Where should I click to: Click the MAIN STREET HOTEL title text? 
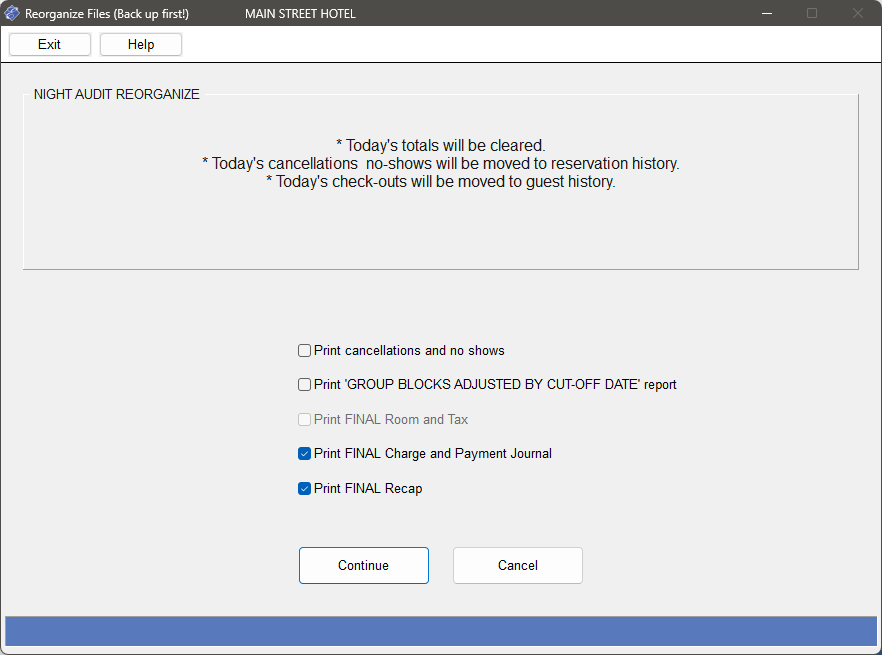300,14
